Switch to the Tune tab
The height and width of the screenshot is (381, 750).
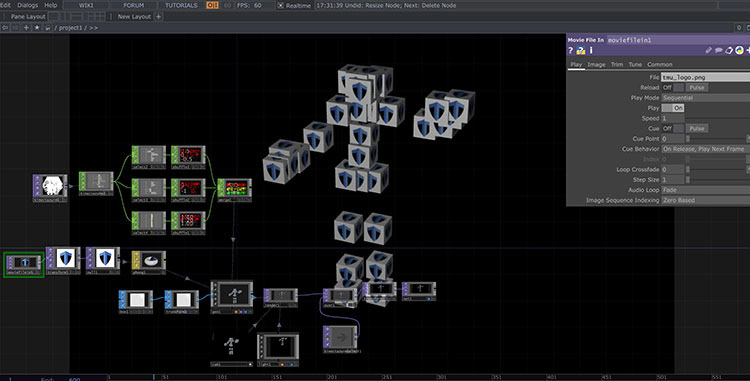click(x=635, y=64)
